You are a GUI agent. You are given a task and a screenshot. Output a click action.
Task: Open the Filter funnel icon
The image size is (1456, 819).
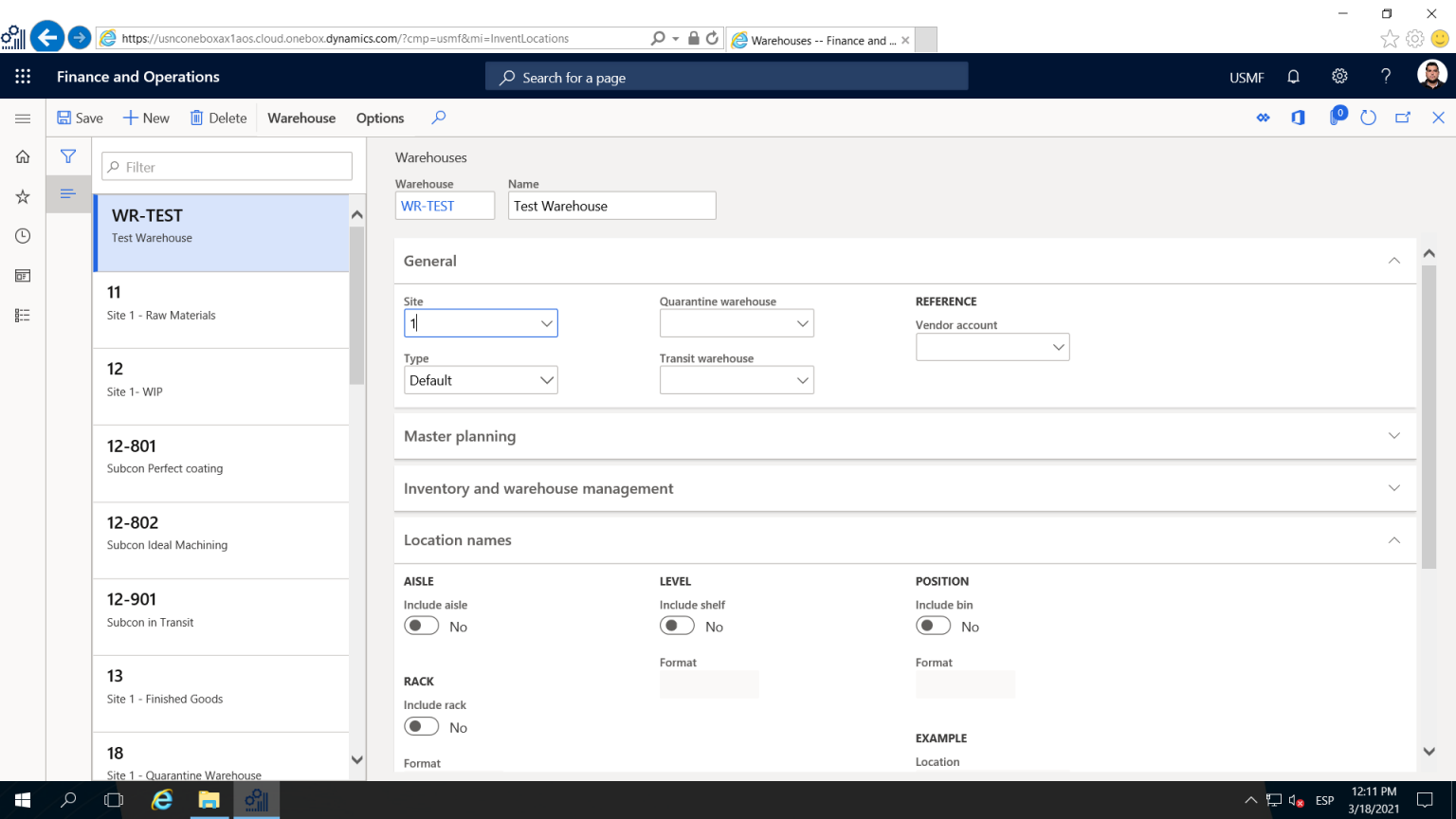(x=67, y=156)
